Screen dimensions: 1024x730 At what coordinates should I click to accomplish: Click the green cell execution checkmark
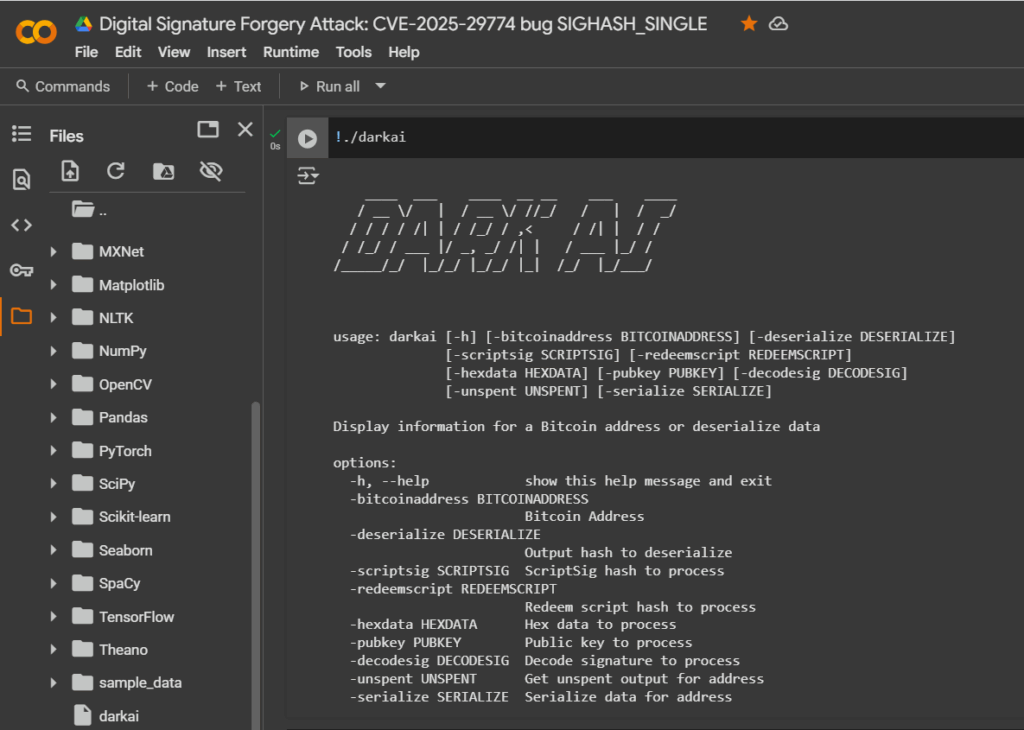tap(275, 133)
